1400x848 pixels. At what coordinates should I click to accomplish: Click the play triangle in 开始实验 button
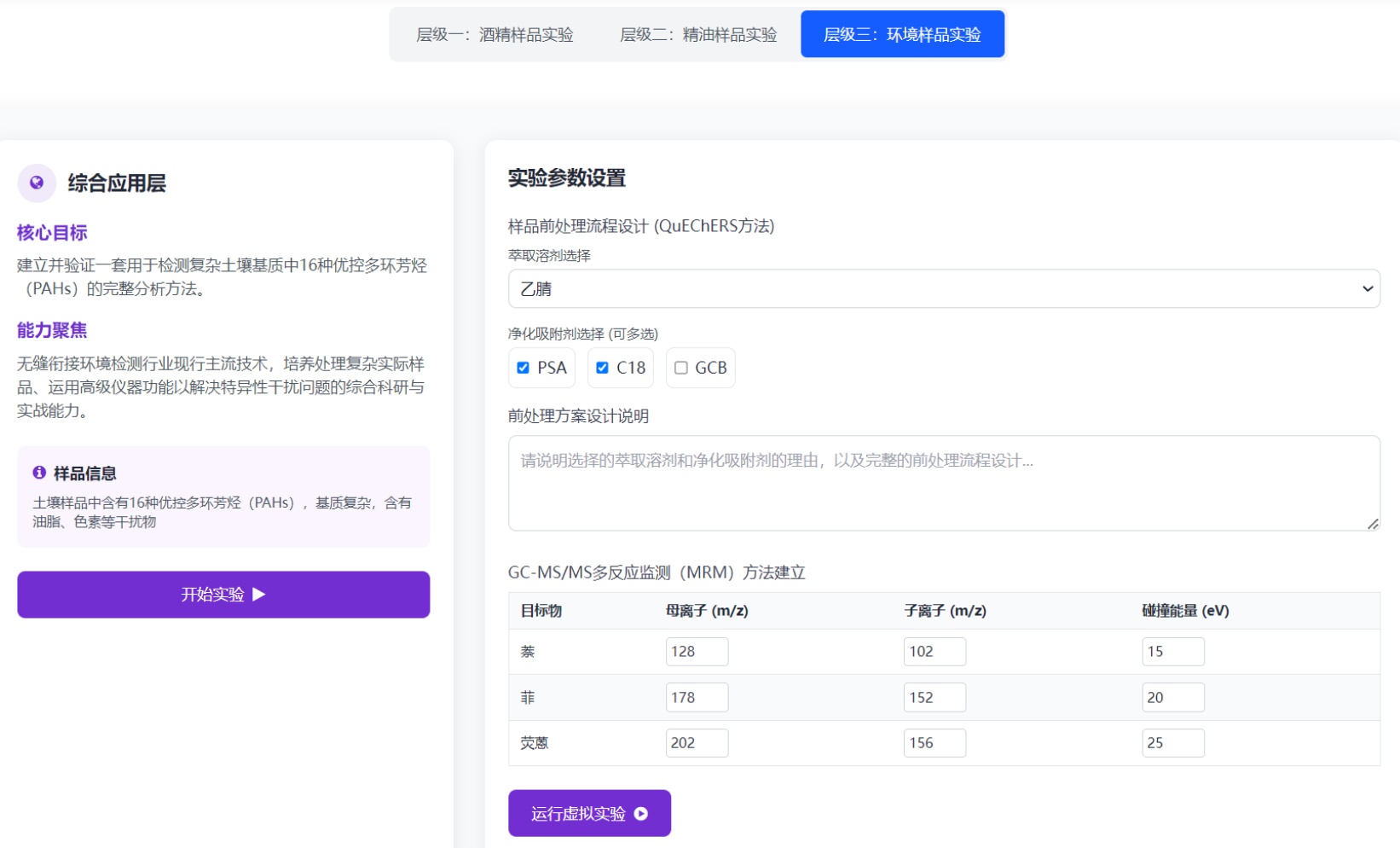pos(259,594)
